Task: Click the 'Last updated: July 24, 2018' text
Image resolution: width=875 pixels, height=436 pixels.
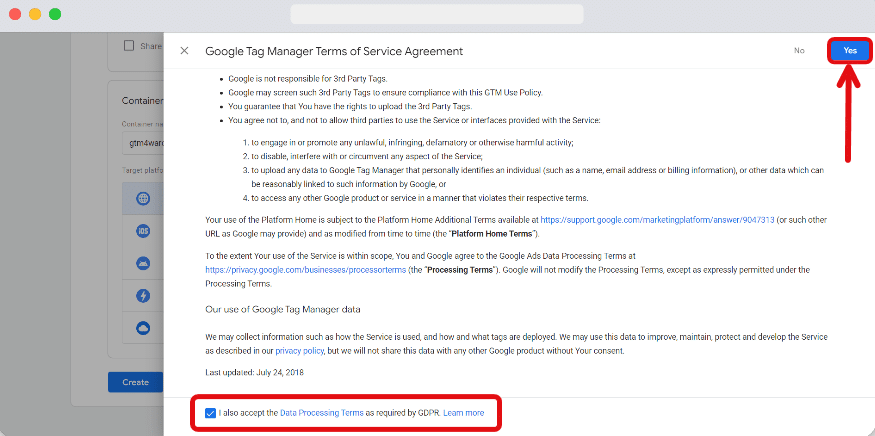Action: 254,372
